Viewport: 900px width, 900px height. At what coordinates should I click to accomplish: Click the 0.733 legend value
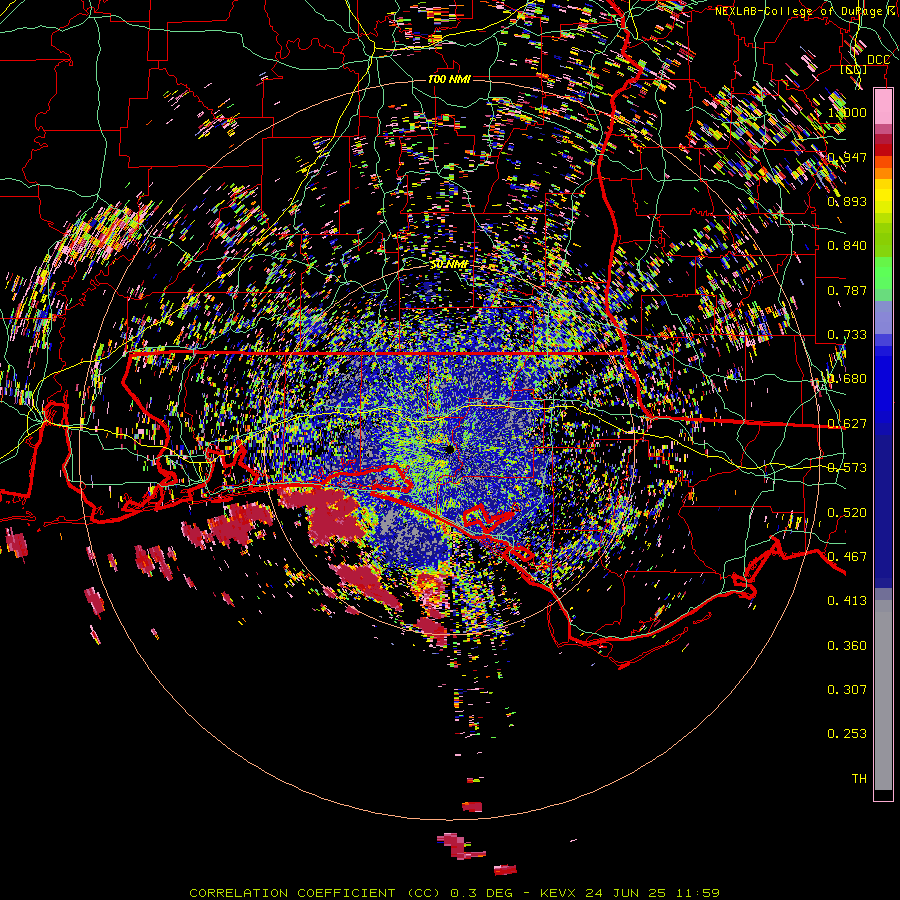847,335
